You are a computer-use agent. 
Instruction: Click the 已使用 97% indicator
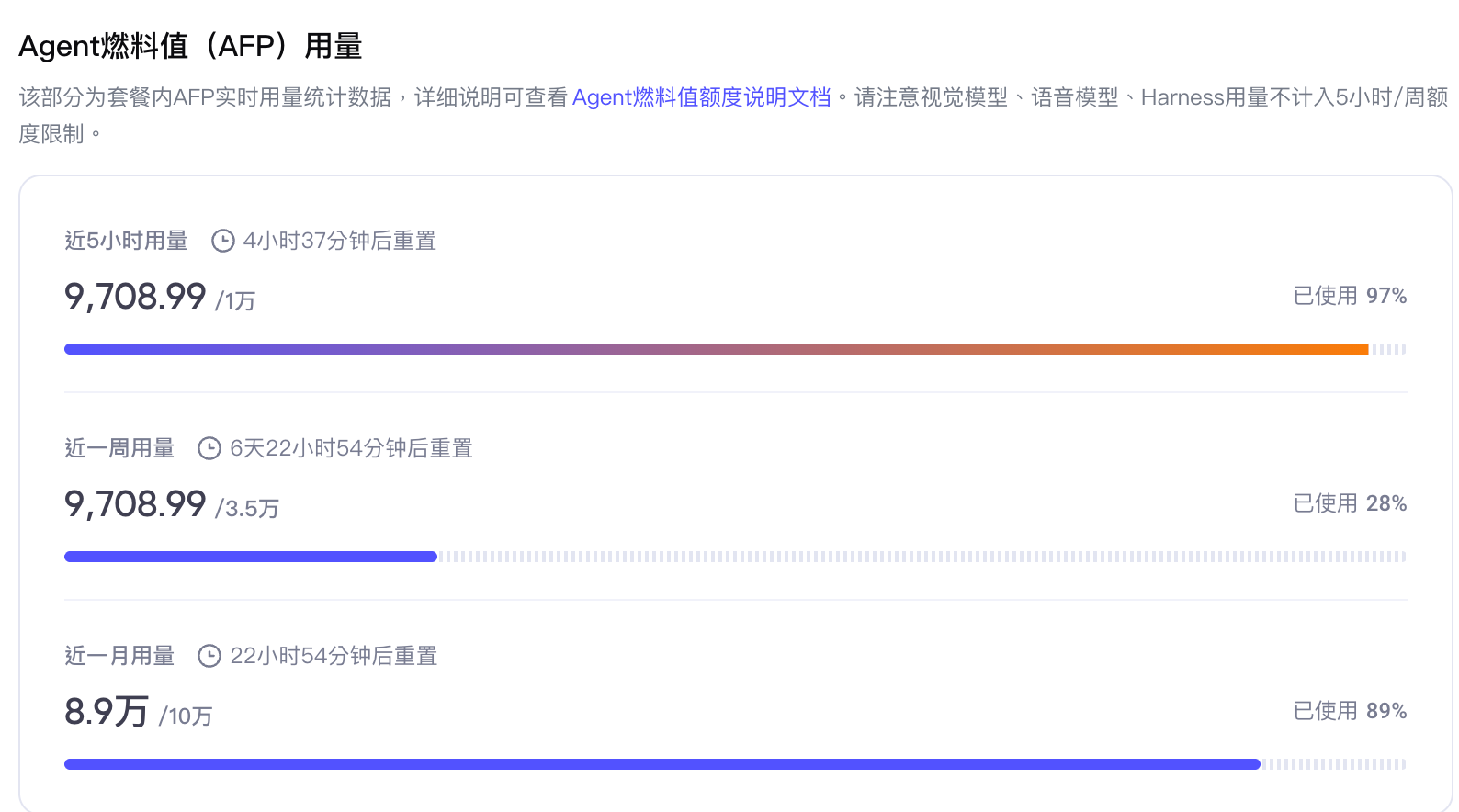[x=1350, y=296]
